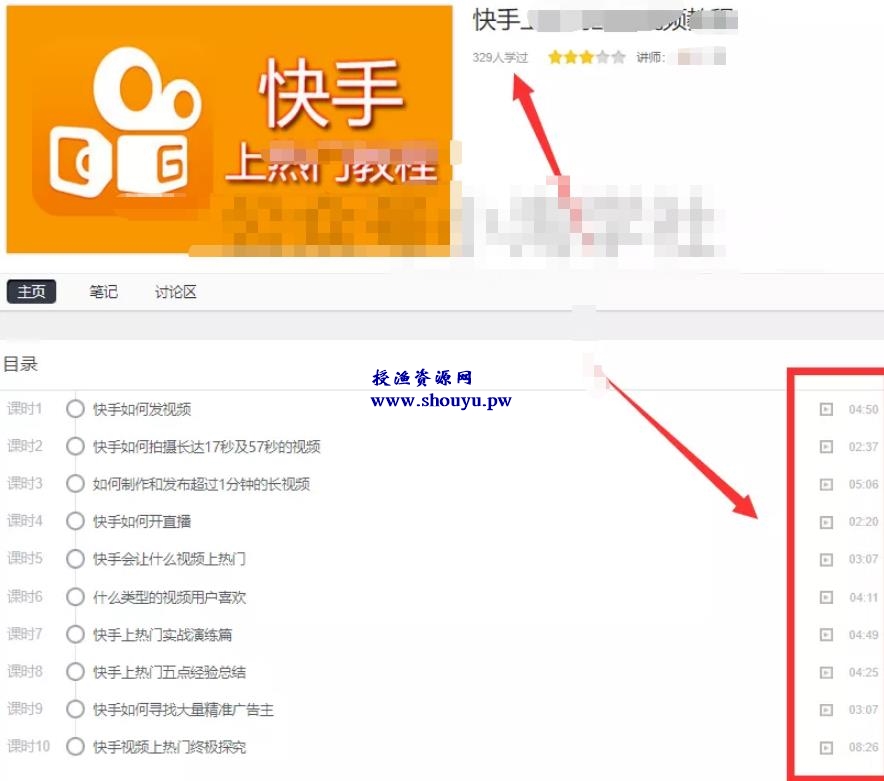The width and height of the screenshot is (884, 781).
Task: Select circle marker for 课时7 lesson
Action: click(x=75, y=634)
